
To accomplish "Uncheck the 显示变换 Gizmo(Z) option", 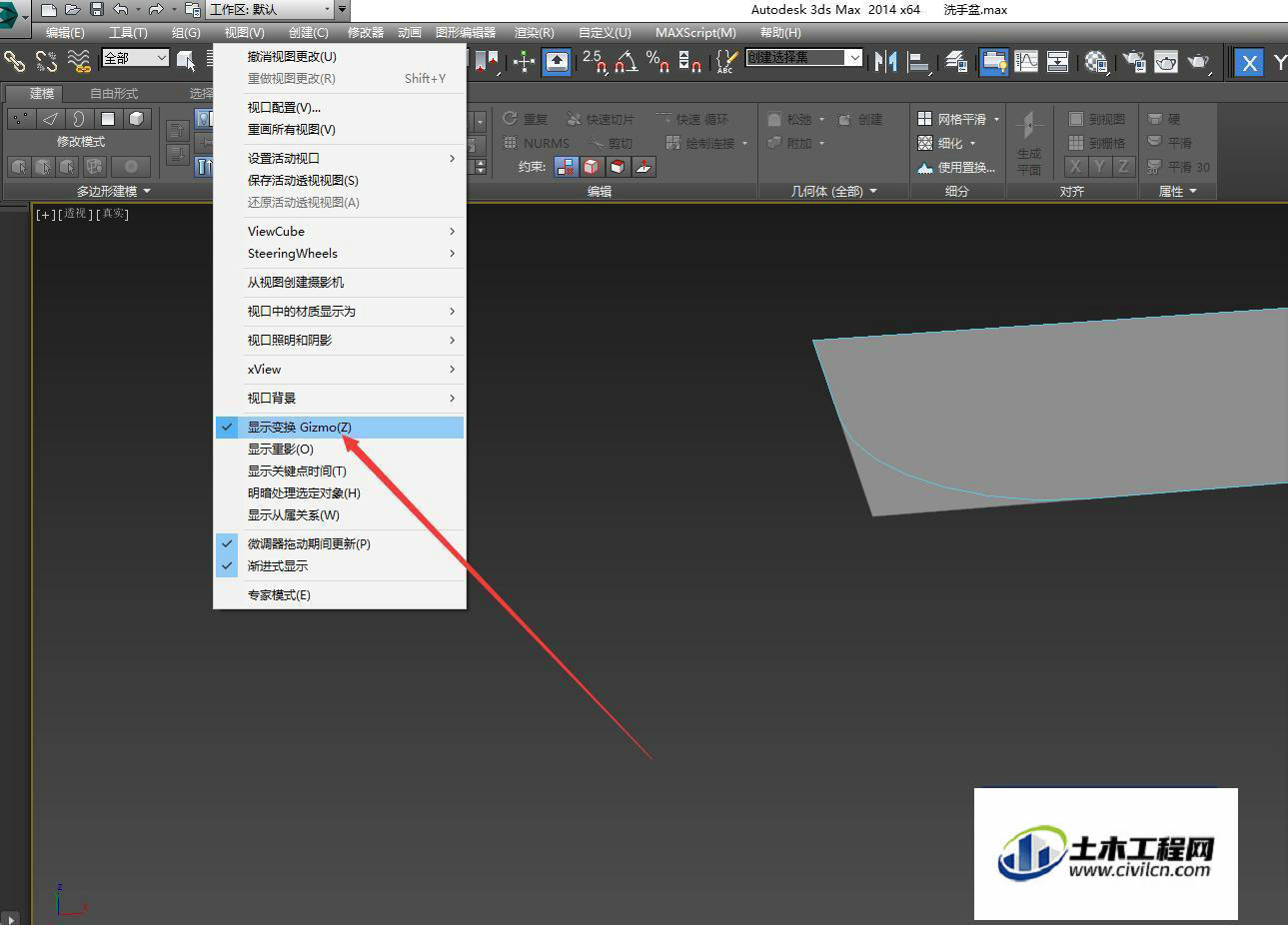I will [340, 427].
